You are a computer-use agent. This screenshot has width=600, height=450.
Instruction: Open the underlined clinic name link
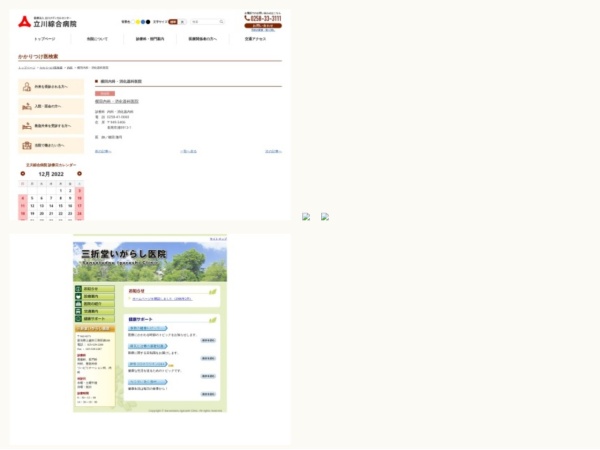point(117,101)
